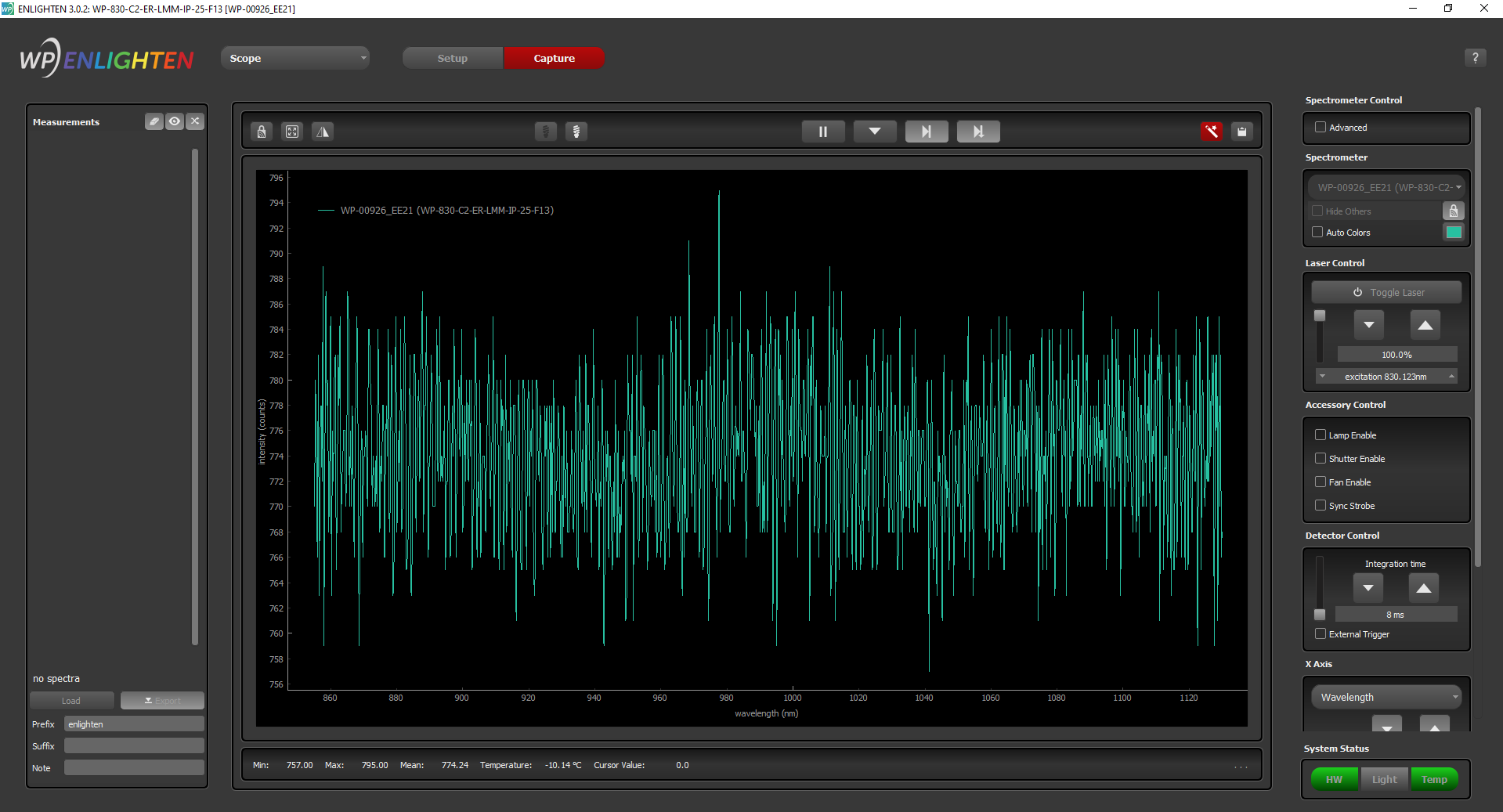Enable the Advanced checkbox
The height and width of the screenshot is (812, 1503).
(x=1321, y=127)
